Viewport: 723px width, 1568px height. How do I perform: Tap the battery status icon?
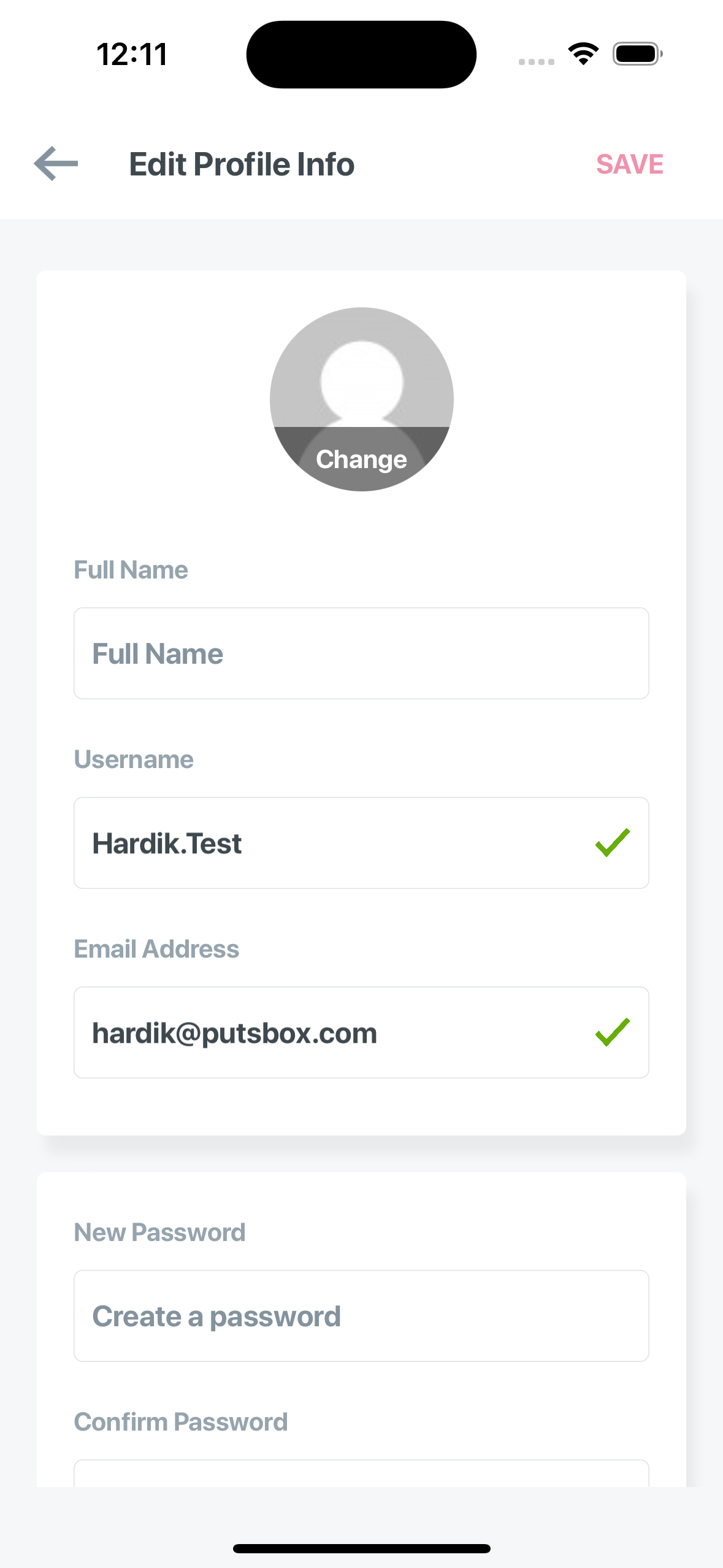638,54
